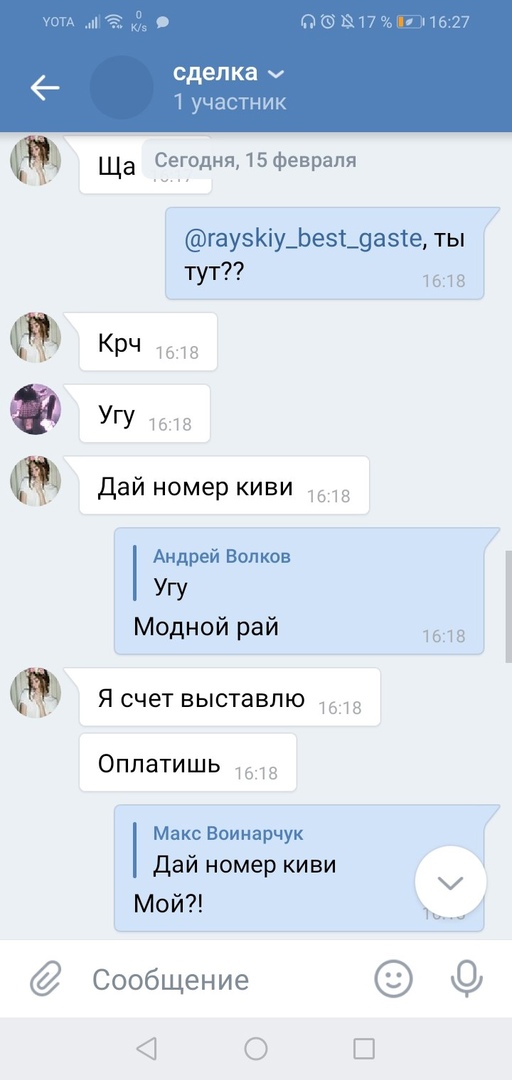Tap the Android back navigation triangle
Viewport: 512px width, 1080px height.
tap(146, 1048)
